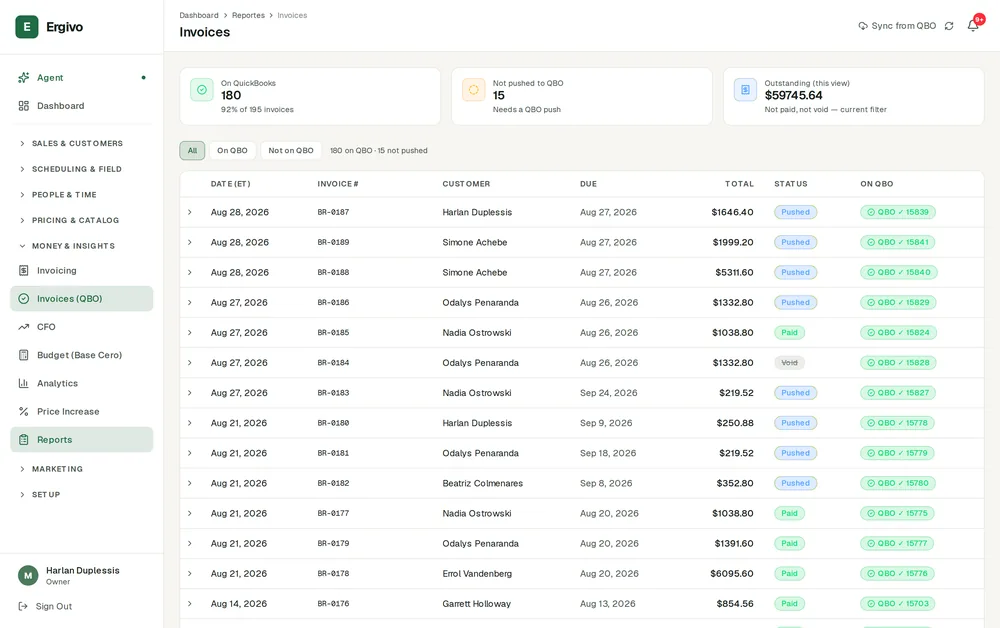Image resolution: width=1000 pixels, height=628 pixels.
Task: Click the Ergivo logo icon
Action: point(27,27)
